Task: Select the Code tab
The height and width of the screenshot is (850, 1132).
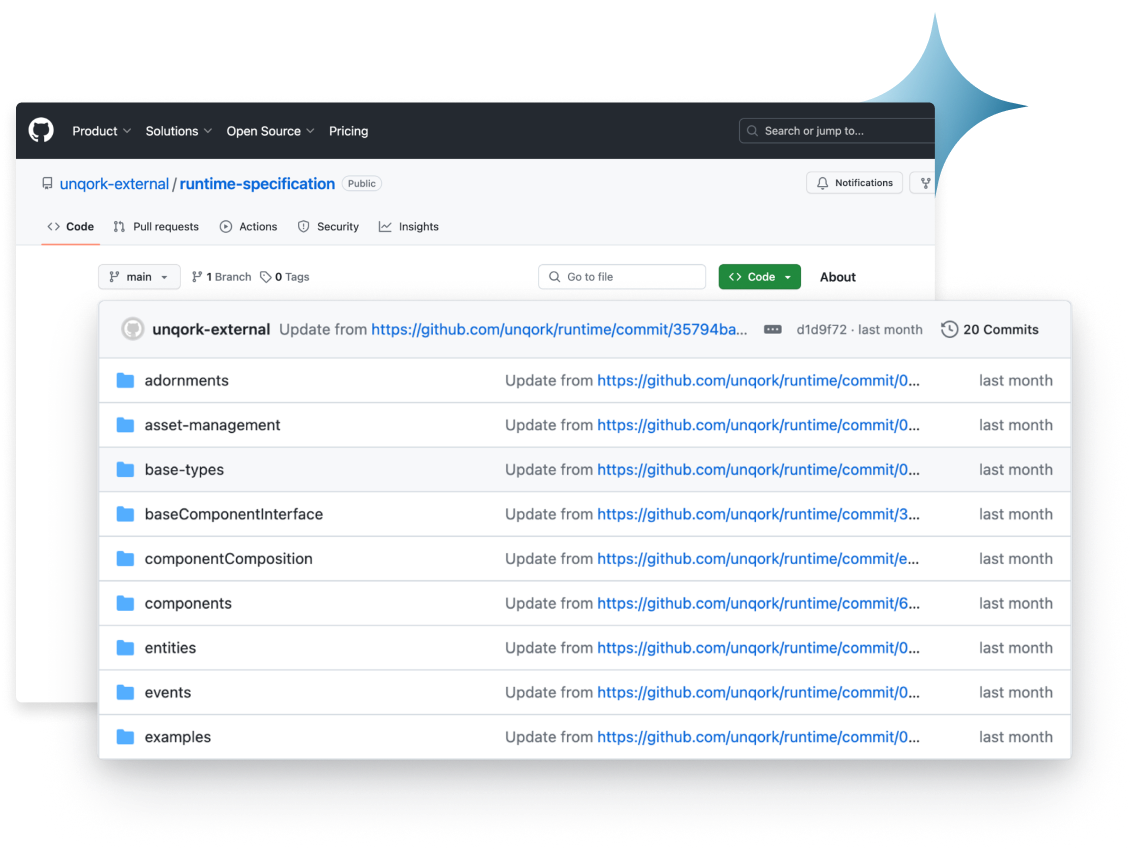Action: coord(71,227)
